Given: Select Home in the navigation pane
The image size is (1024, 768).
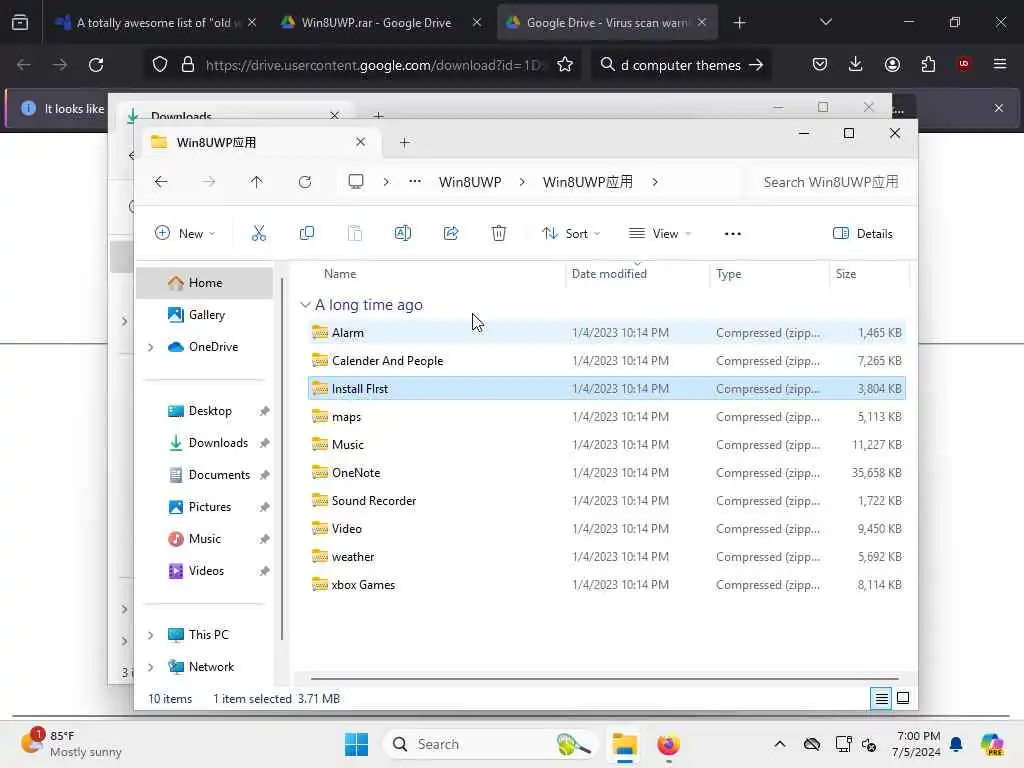Looking at the screenshot, I should click(204, 283).
